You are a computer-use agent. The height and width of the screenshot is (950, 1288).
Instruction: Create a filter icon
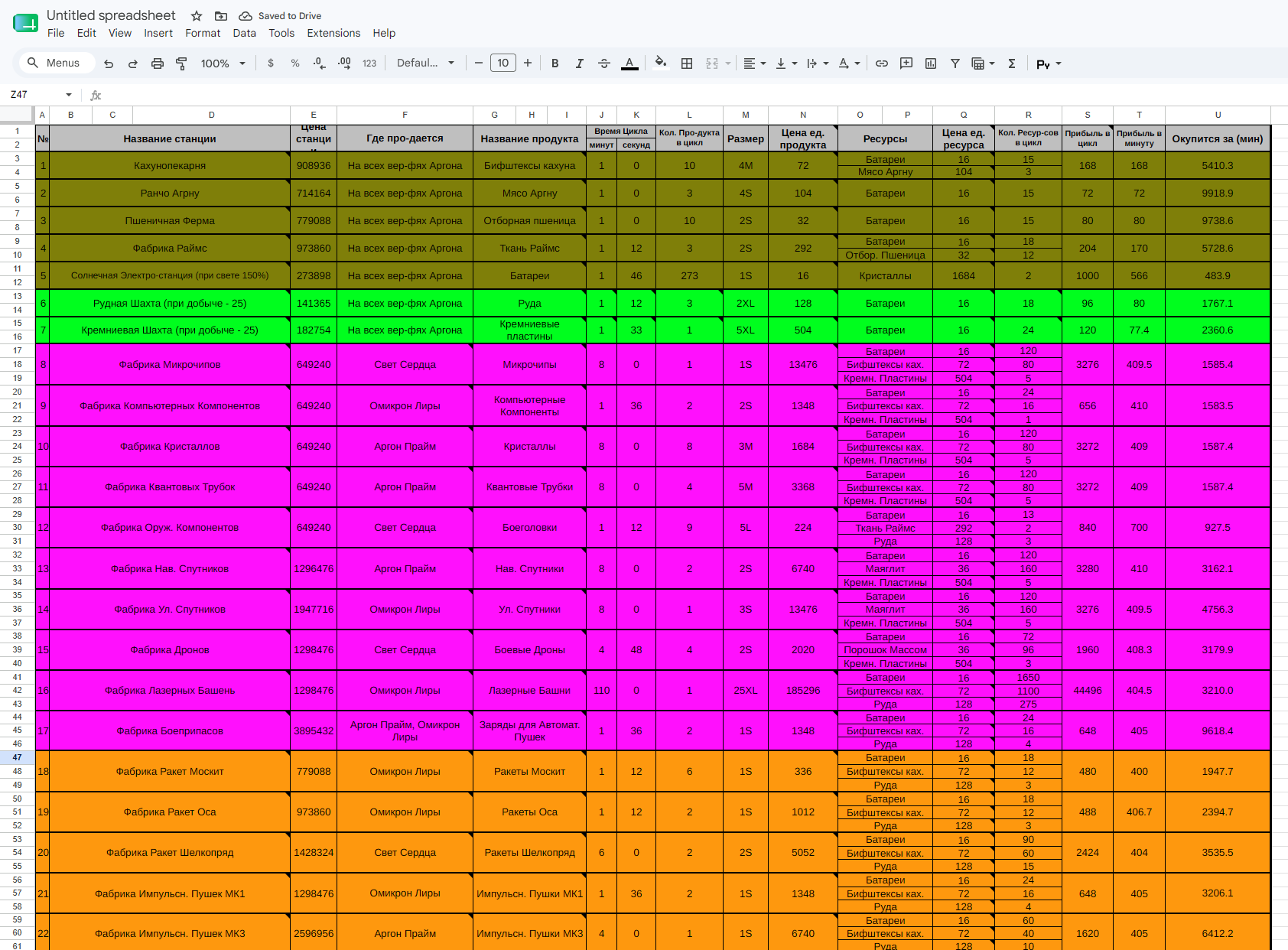coord(955,63)
